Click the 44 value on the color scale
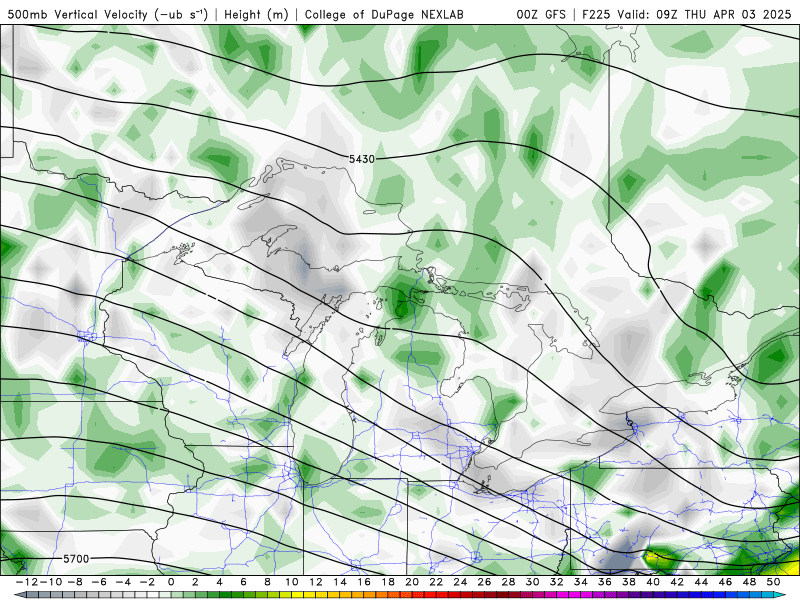 point(701,582)
